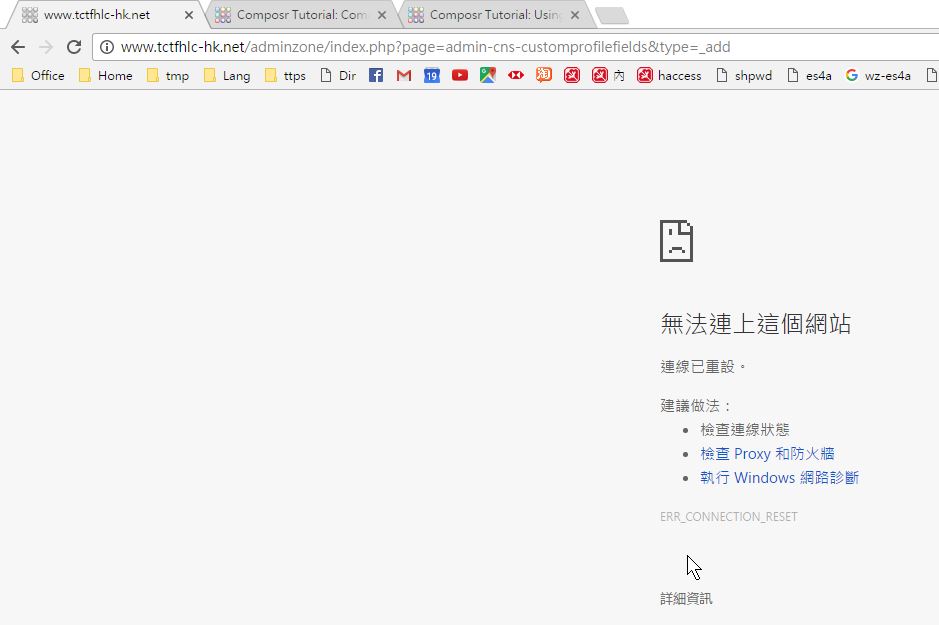Open the YouTube bookmark icon

click(460, 75)
